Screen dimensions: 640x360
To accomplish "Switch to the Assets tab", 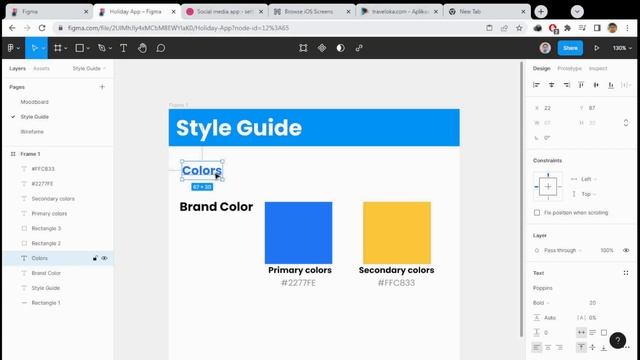I will point(41,69).
